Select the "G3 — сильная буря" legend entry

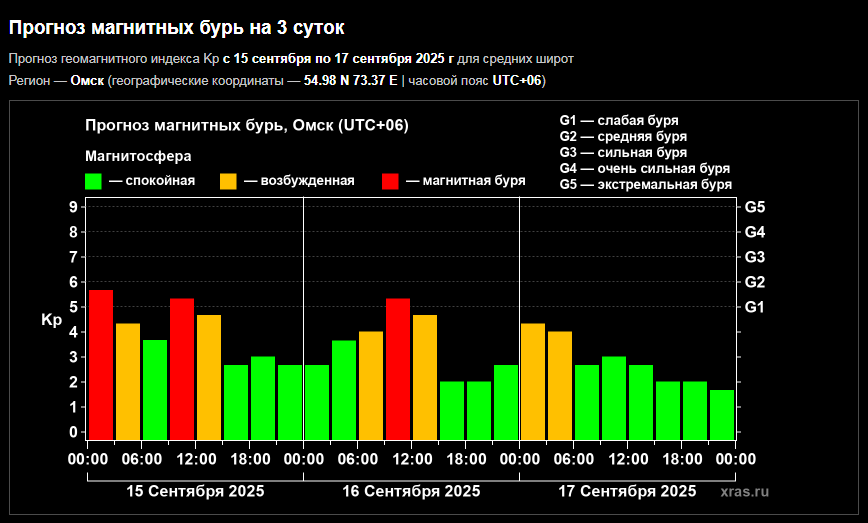pos(623,152)
